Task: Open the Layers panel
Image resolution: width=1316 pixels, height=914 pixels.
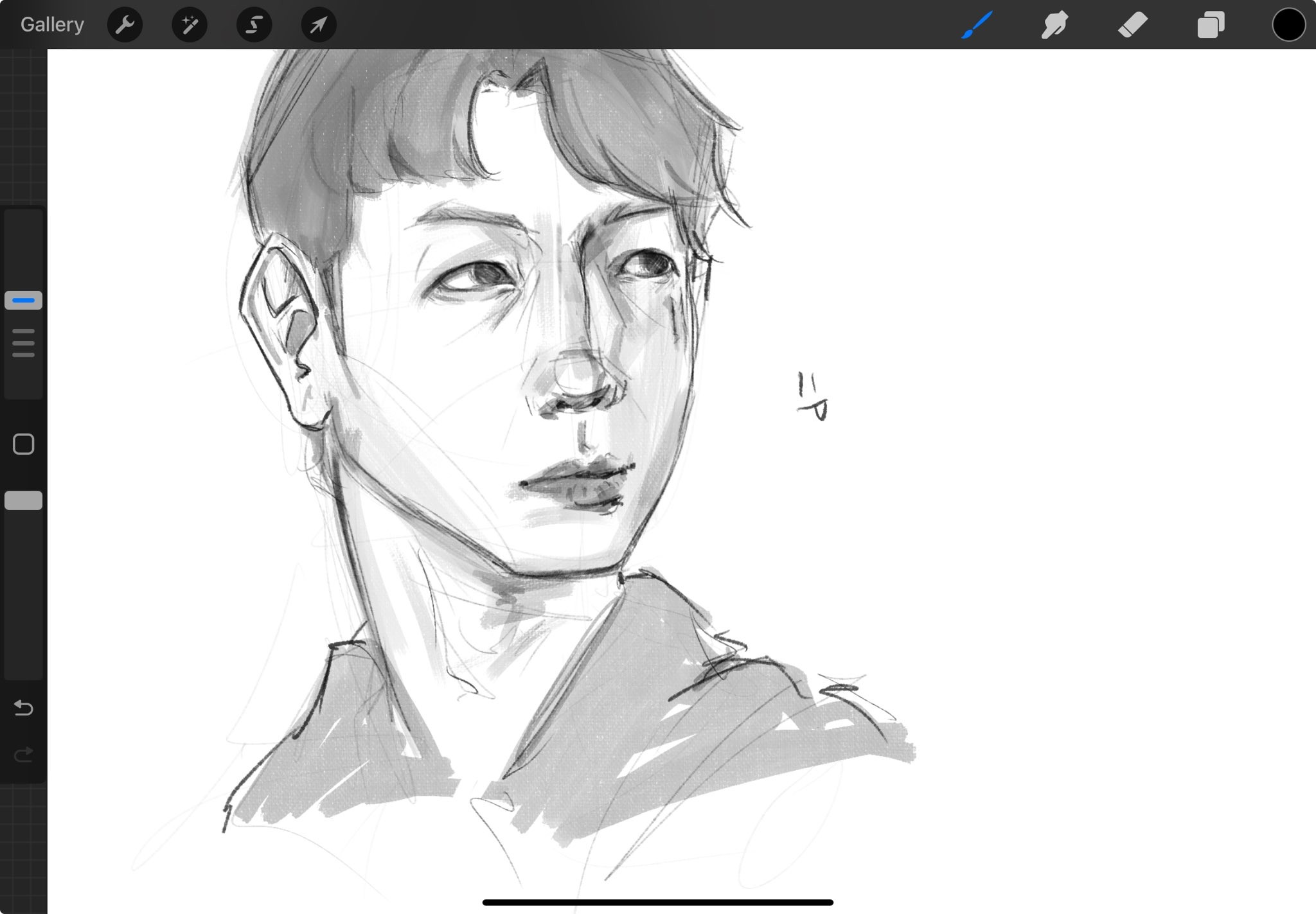Action: (1211, 25)
